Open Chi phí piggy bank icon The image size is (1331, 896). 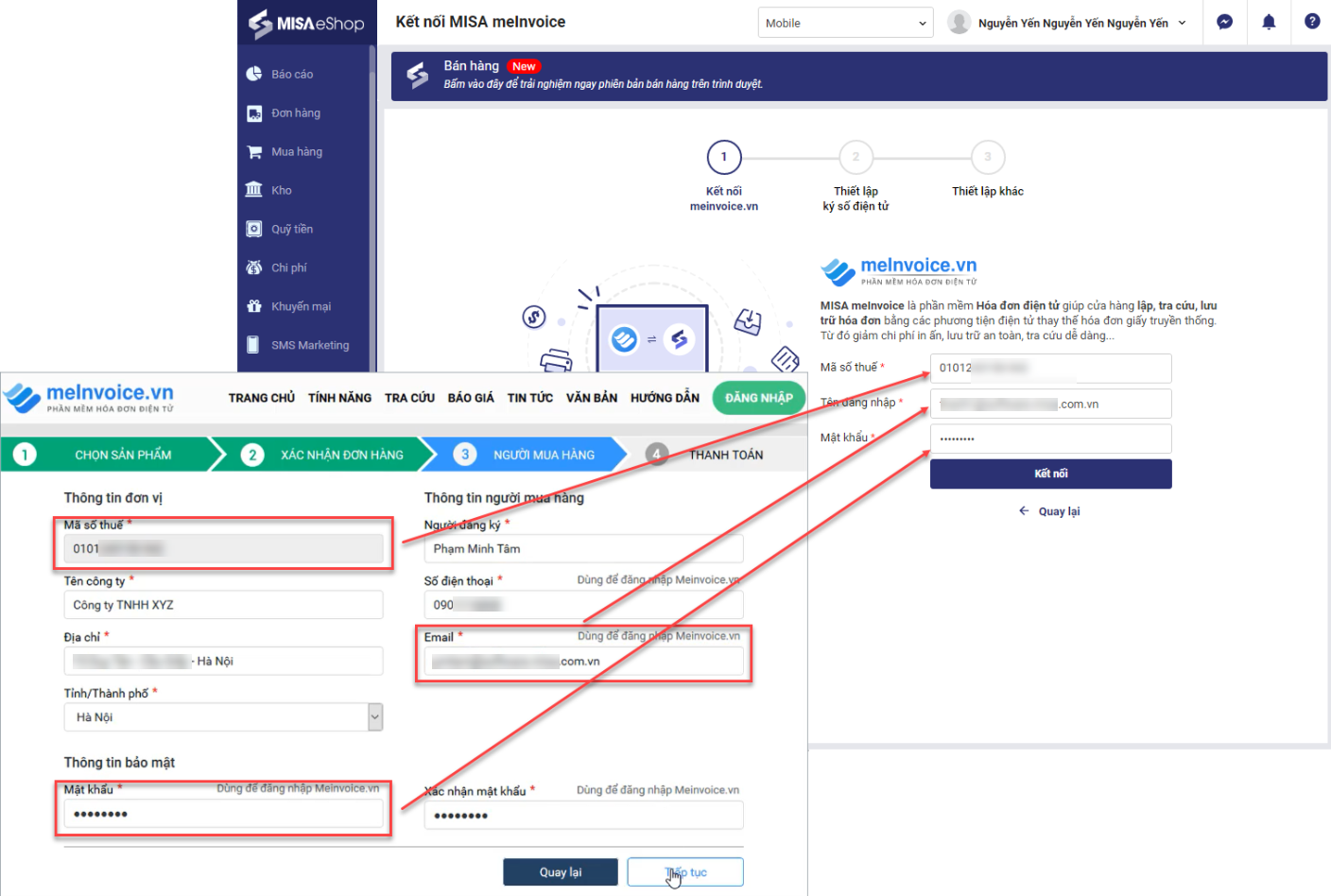pos(254,267)
